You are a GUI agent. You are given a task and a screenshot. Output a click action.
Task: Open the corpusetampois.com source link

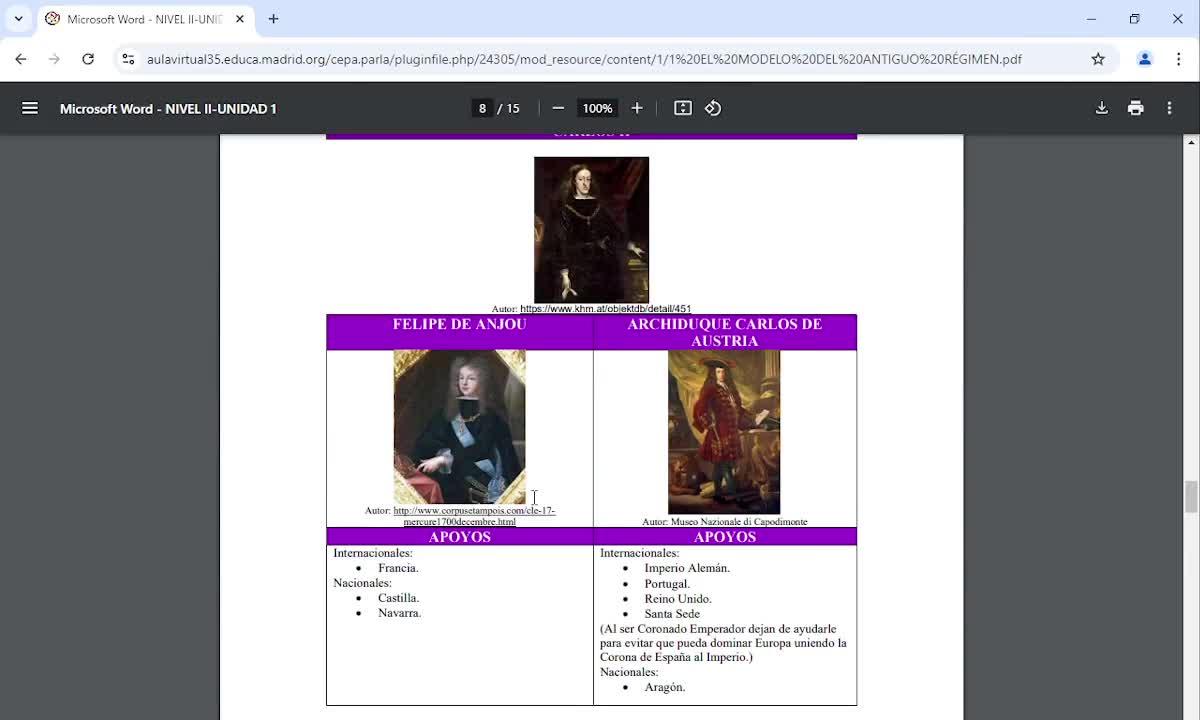tap(474, 516)
